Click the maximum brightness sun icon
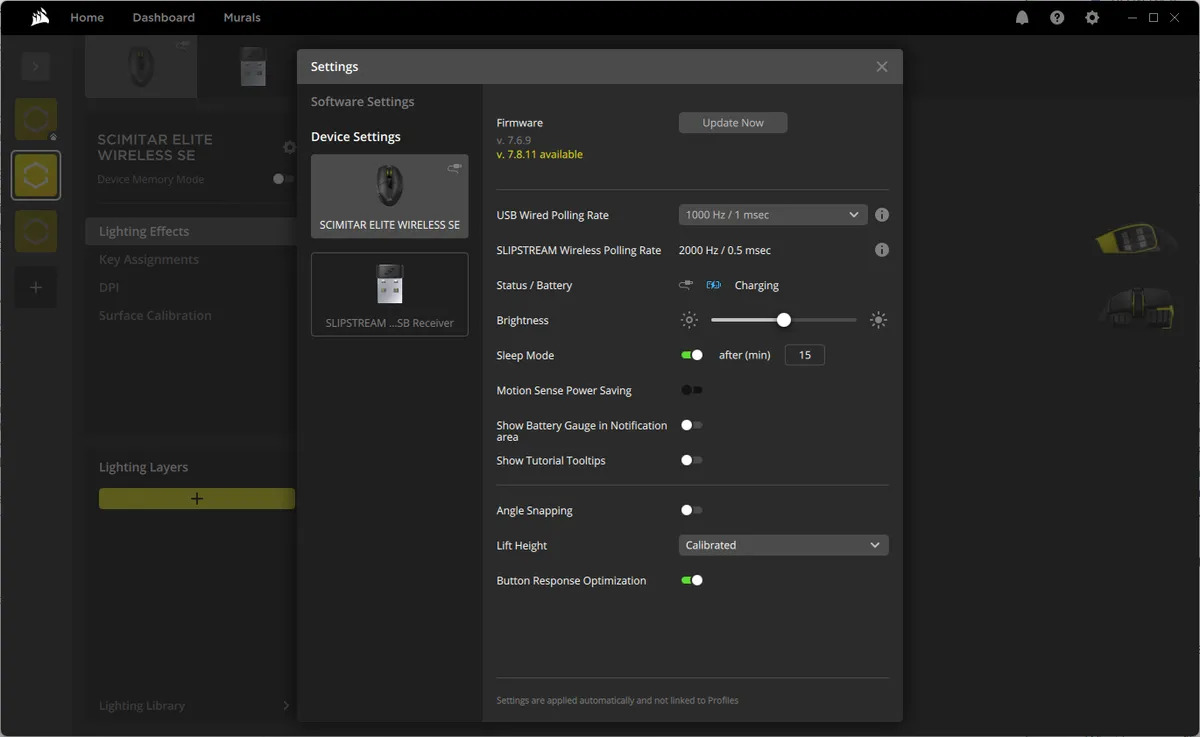Viewport: 1200px width, 737px height. 878,319
